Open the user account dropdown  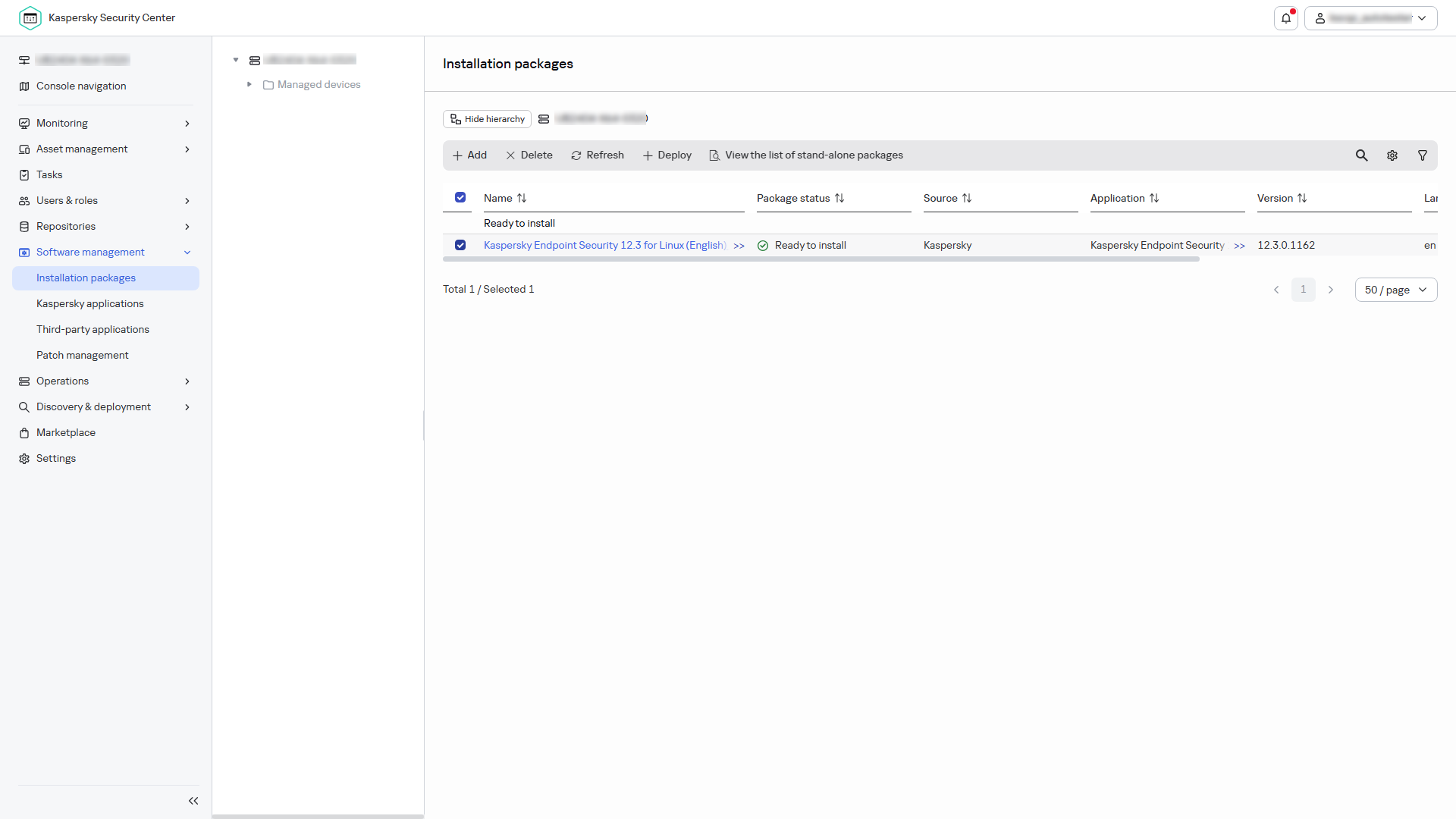pos(1371,18)
